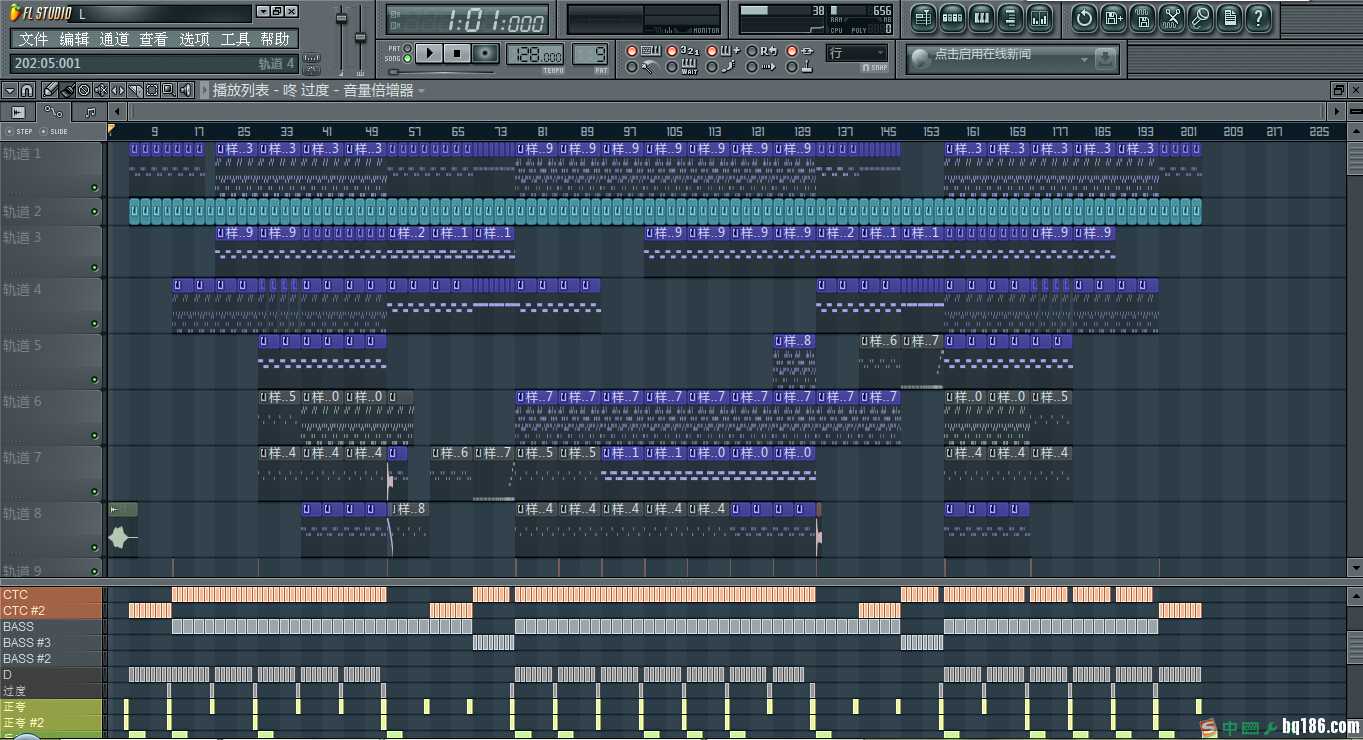Click the news download button icon
Viewport: 1363px width, 740px height.
[1105, 60]
